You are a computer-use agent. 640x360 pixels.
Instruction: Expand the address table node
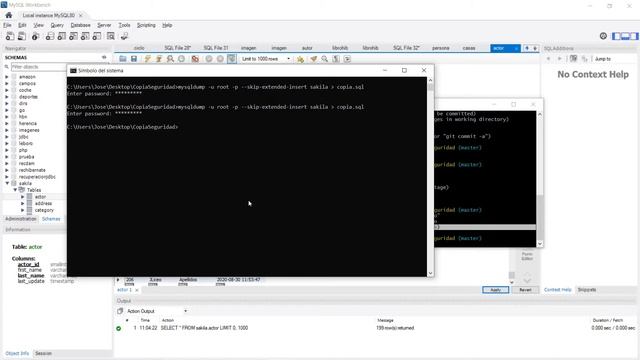coord(23,203)
